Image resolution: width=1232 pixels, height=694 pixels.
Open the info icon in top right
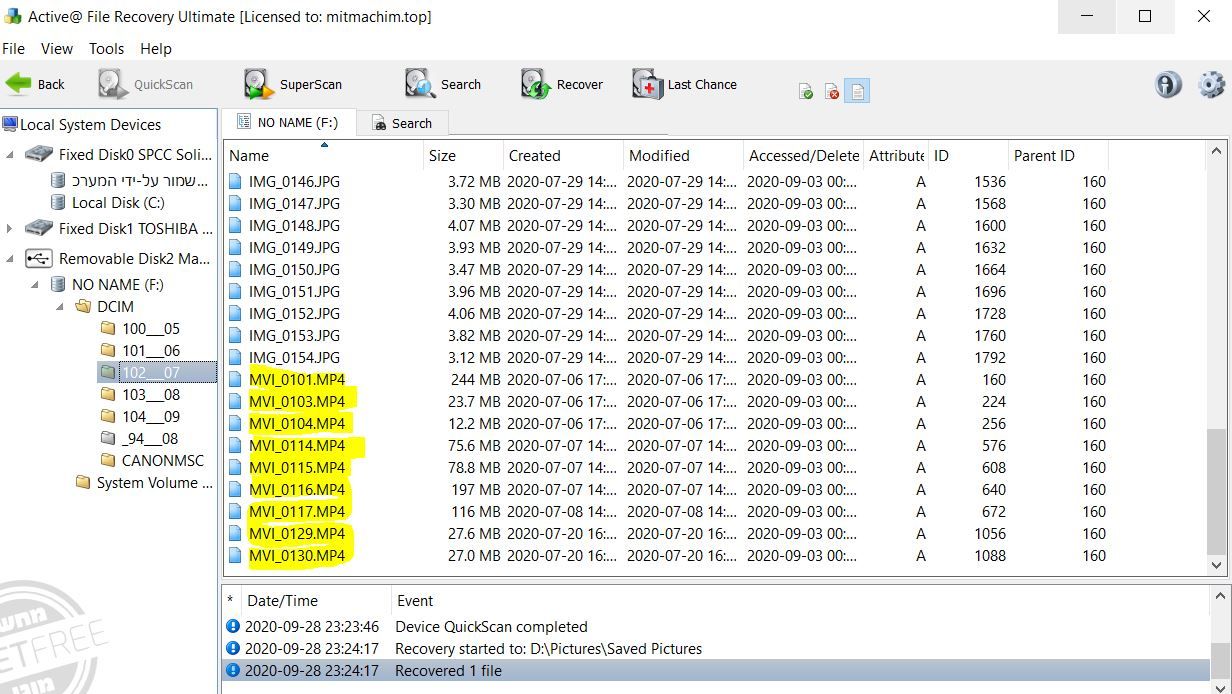1168,85
